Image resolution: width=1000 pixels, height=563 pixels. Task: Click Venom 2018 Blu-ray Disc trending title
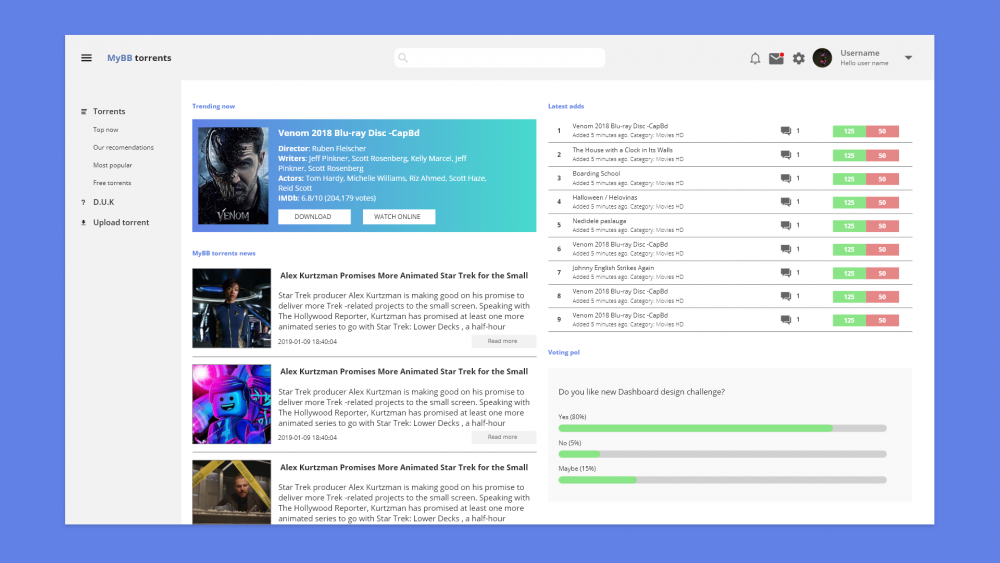(x=349, y=133)
